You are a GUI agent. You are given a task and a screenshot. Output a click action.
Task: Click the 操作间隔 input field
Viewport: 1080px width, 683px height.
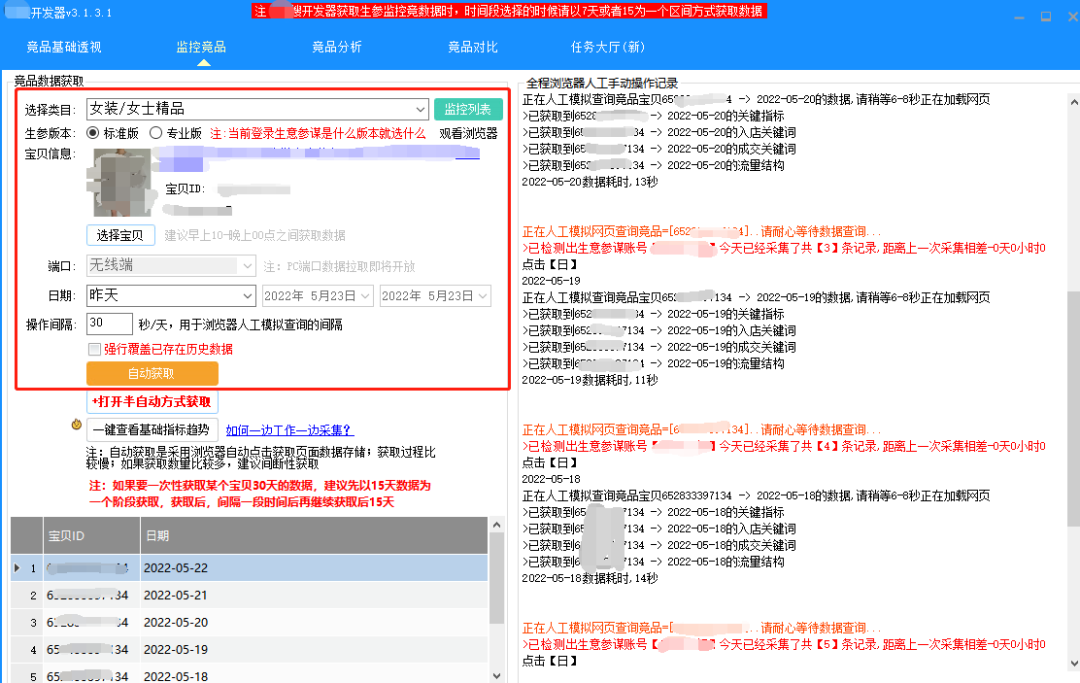tap(110, 324)
